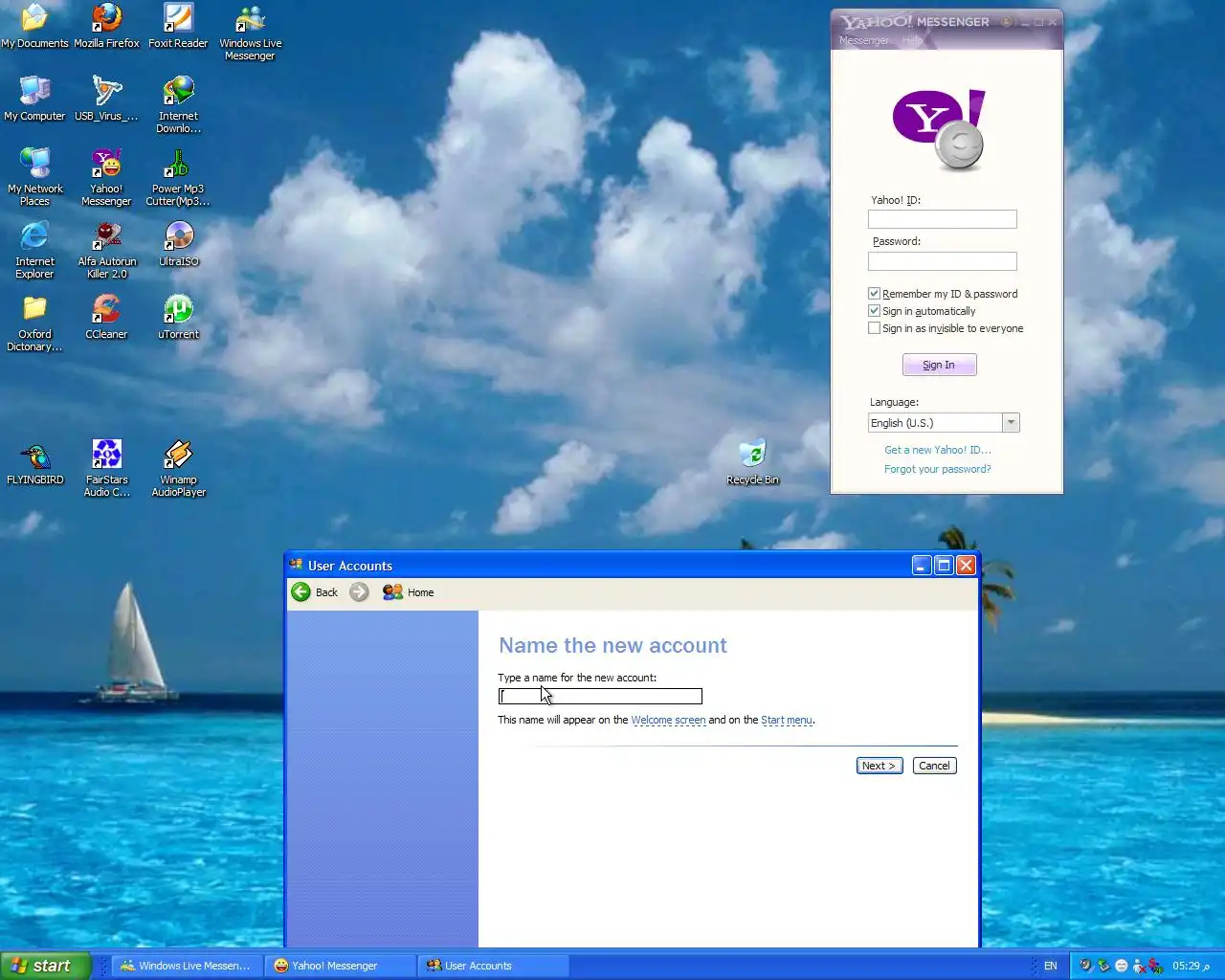Click the Forward arrow in User Accounts
This screenshot has width=1225, height=980.
pyautogui.click(x=359, y=592)
